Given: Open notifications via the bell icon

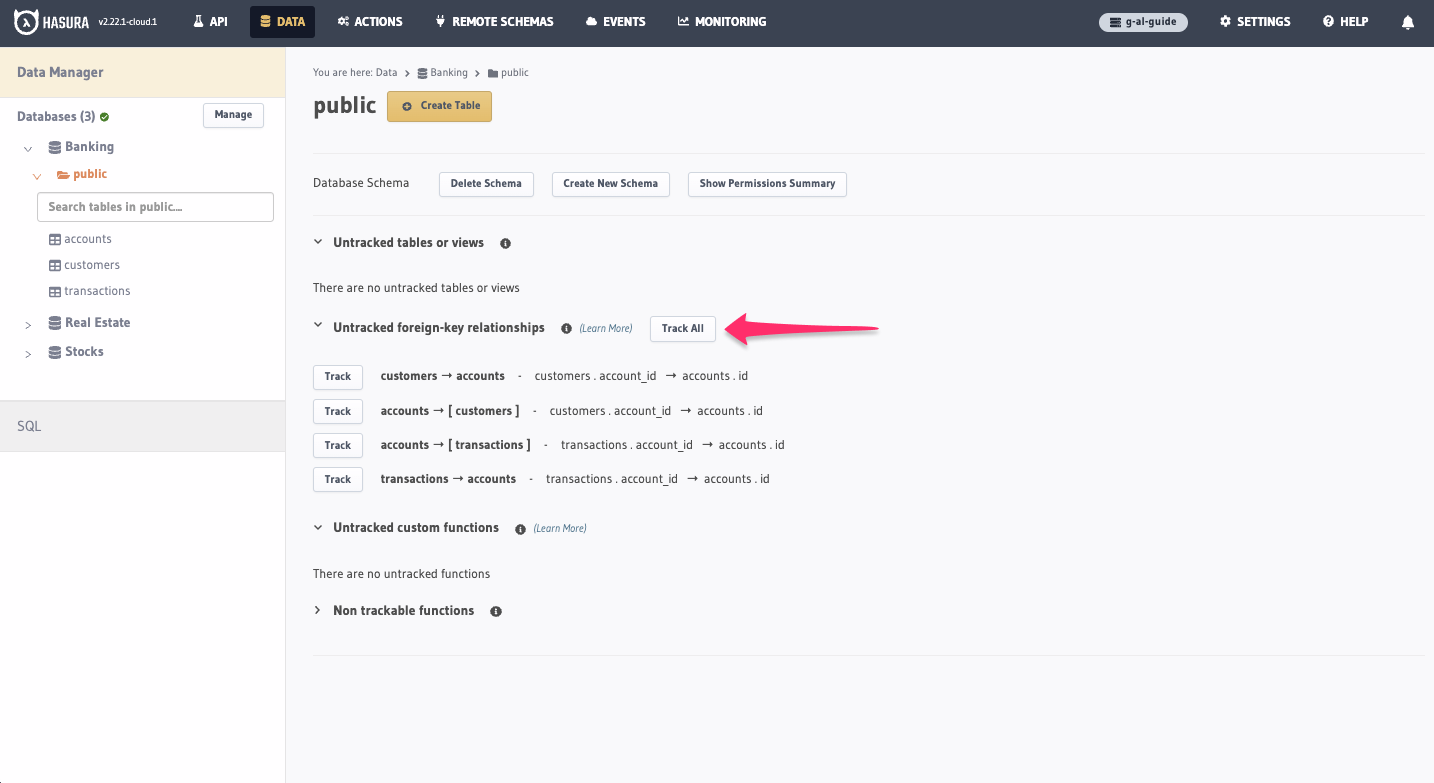Looking at the screenshot, I should (x=1408, y=21).
